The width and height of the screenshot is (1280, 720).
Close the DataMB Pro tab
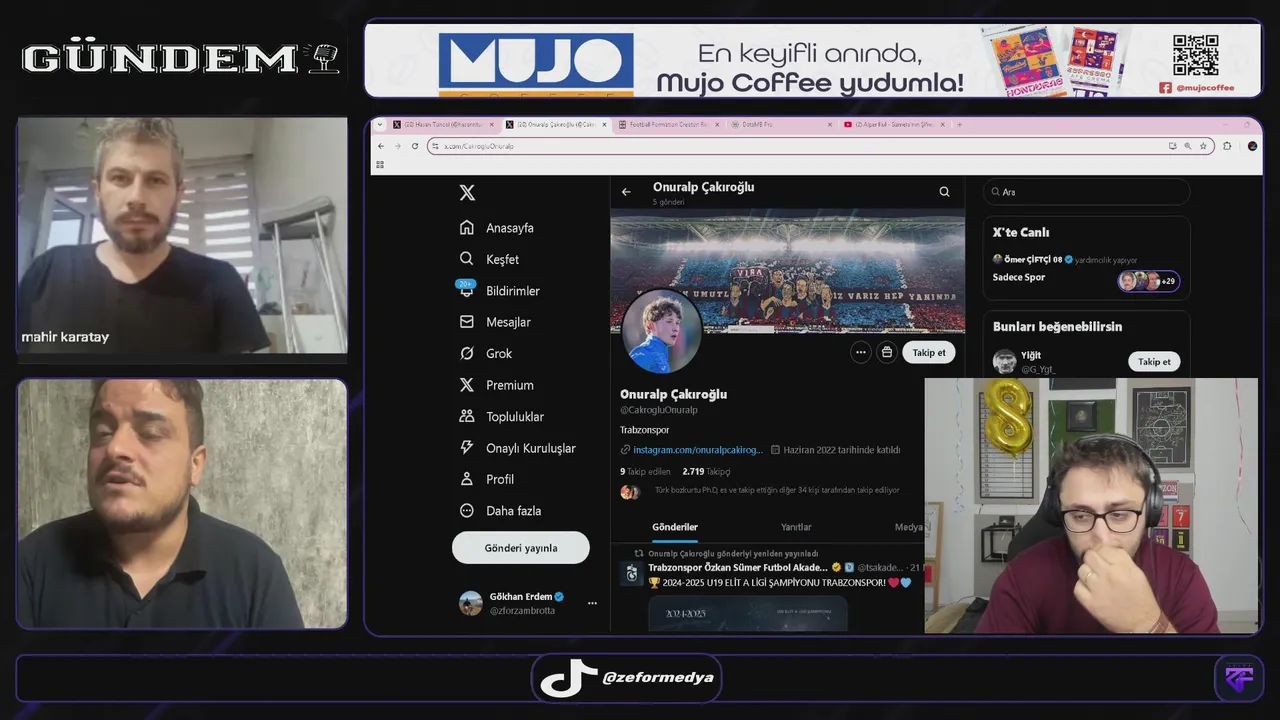[829, 125]
